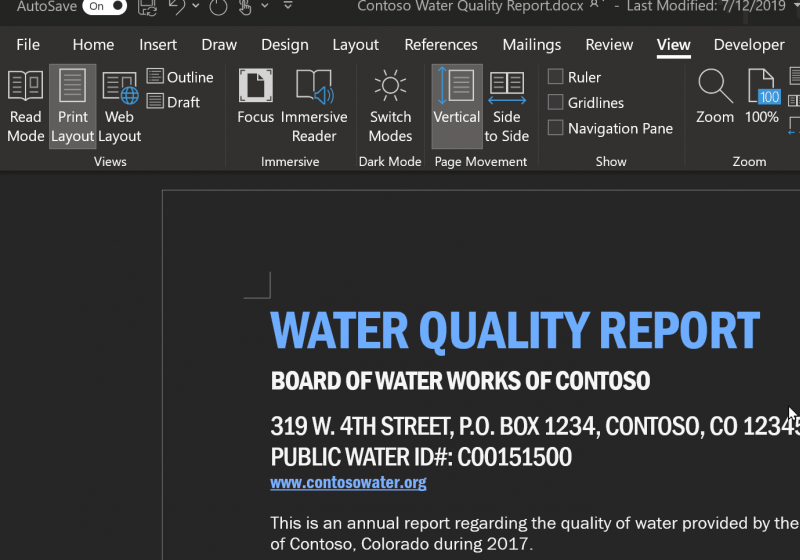
Task: Select Side to Side page movement
Action: click(x=507, y=107)
